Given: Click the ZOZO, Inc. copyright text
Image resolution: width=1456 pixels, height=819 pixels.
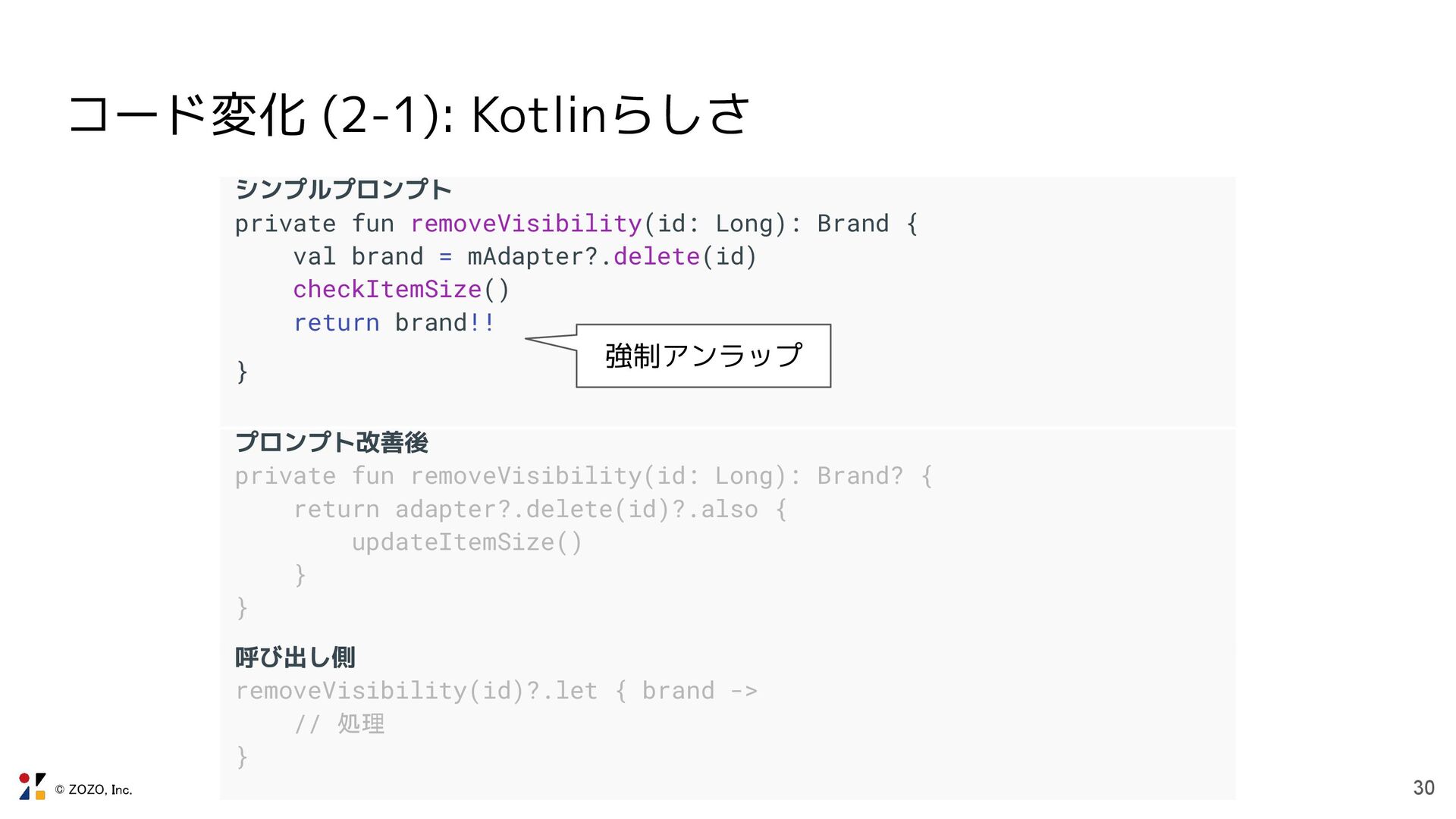Looking at the screenshot, I should click(x=94, y=789).
